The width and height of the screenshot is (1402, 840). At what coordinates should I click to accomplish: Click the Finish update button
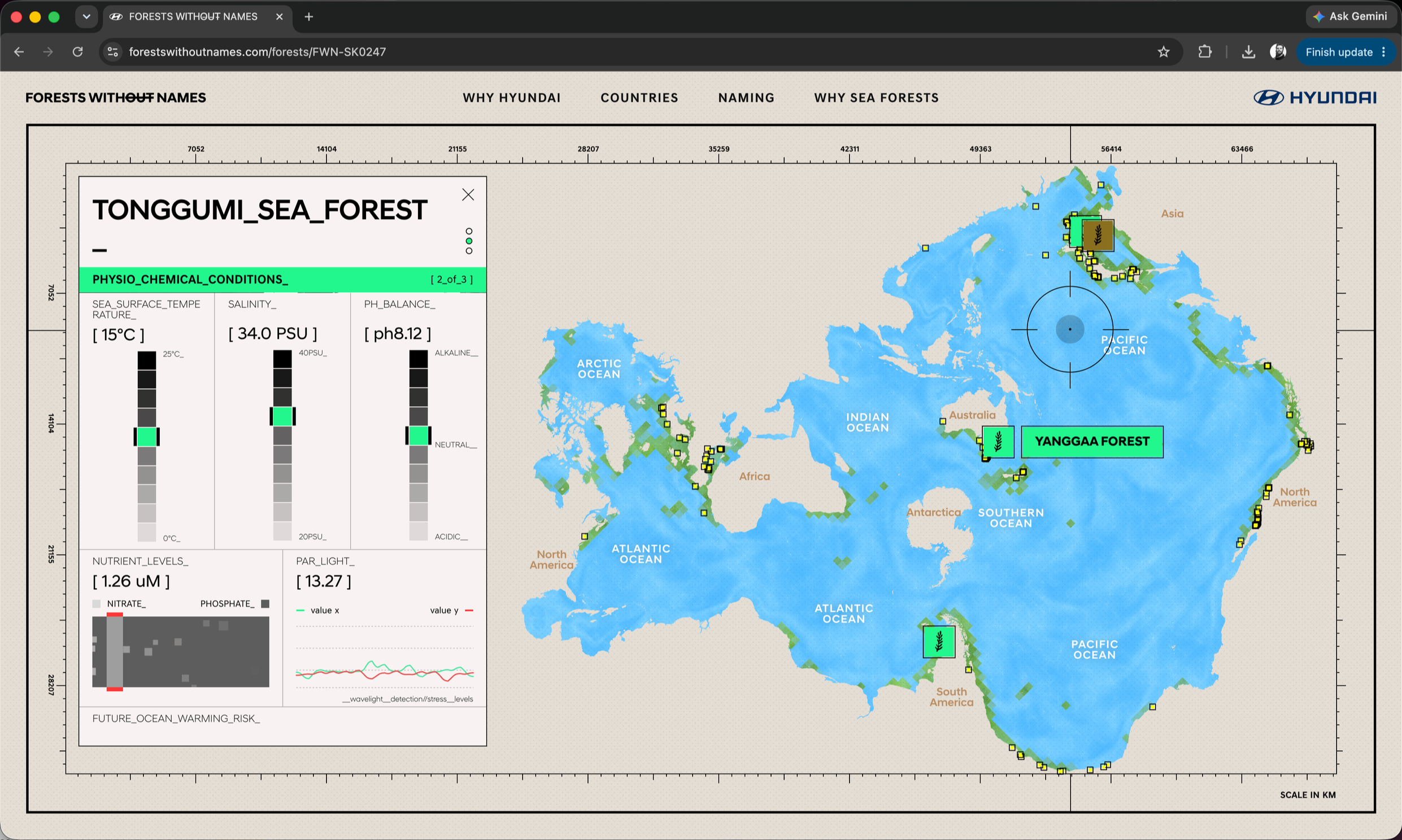click(x=1339, y=52)
